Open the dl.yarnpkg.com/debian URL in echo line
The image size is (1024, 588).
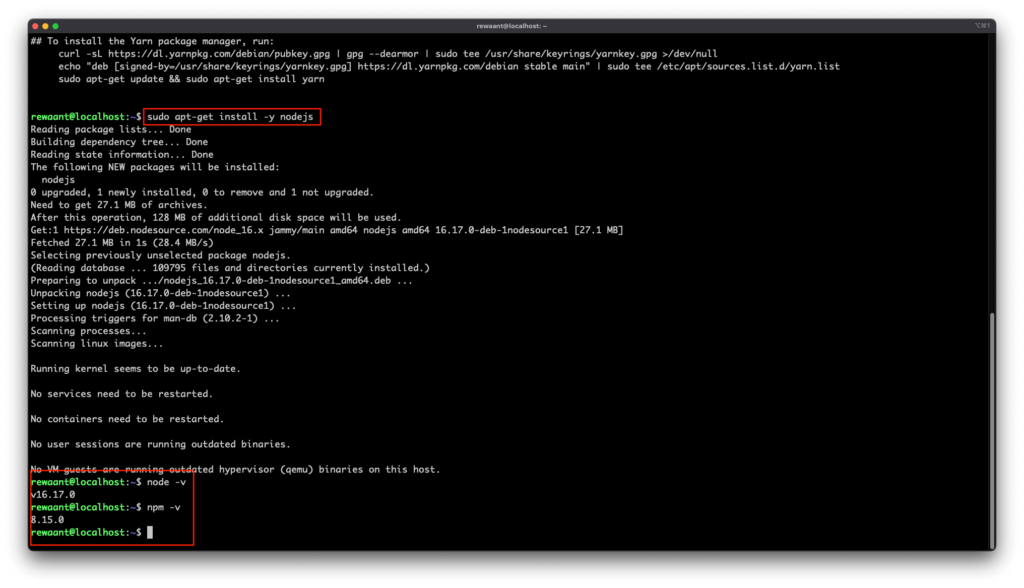point(443,66)
